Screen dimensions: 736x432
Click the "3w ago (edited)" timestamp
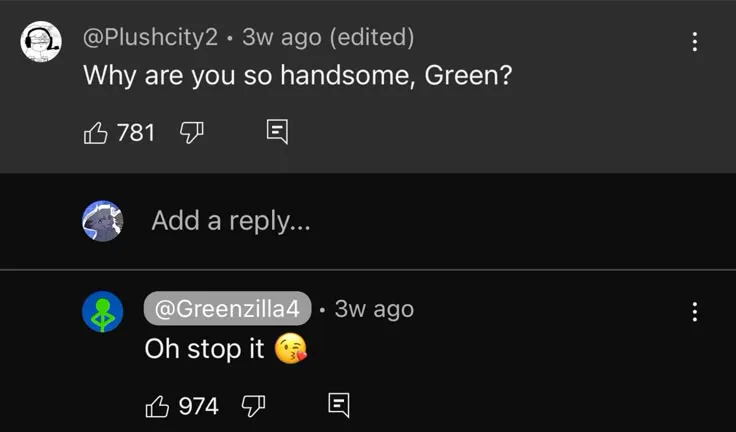pos(328,38)
